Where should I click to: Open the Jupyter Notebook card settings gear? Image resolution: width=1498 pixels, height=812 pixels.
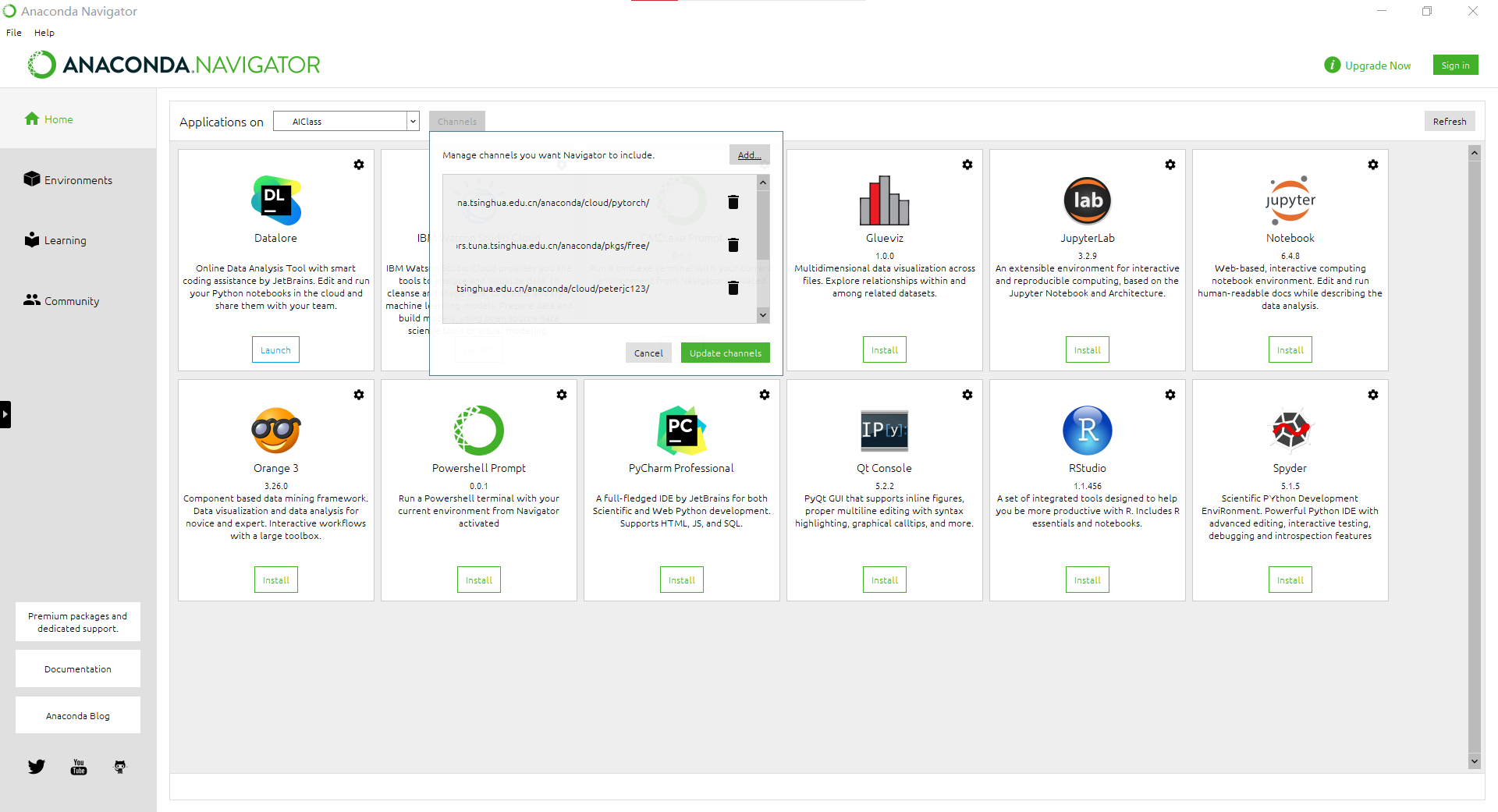(x=1373, y=165)
